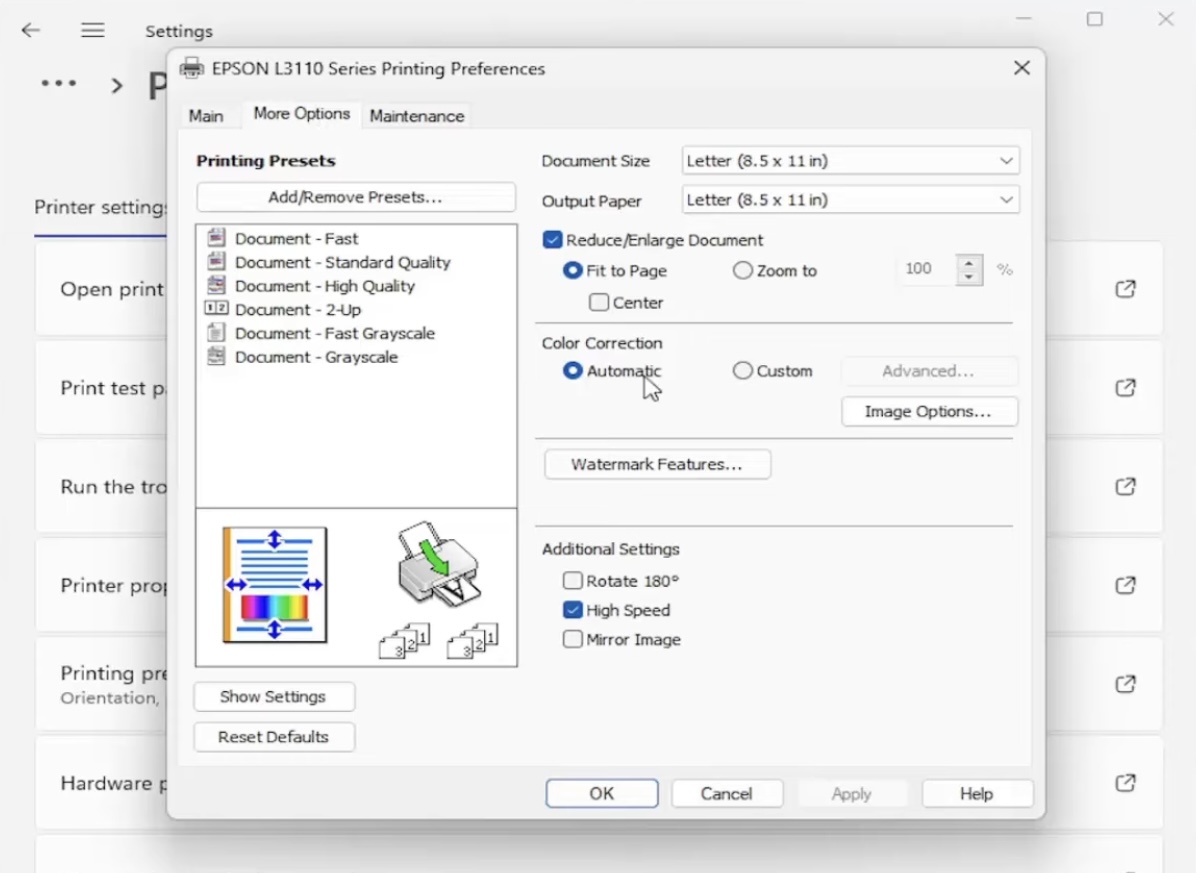Click the right collated pages icon
1196x873 pixels.
(x=473, y=640)
